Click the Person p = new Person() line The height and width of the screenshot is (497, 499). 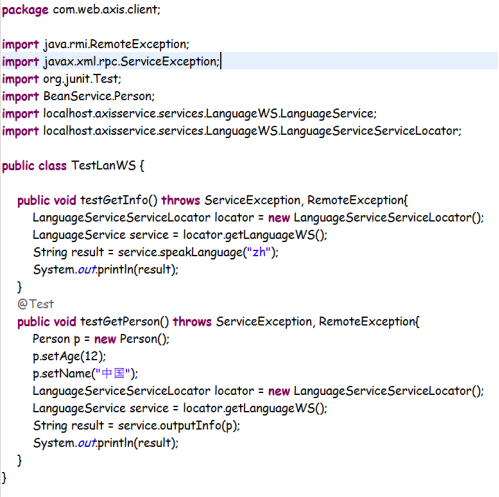[x=101, y=339]
